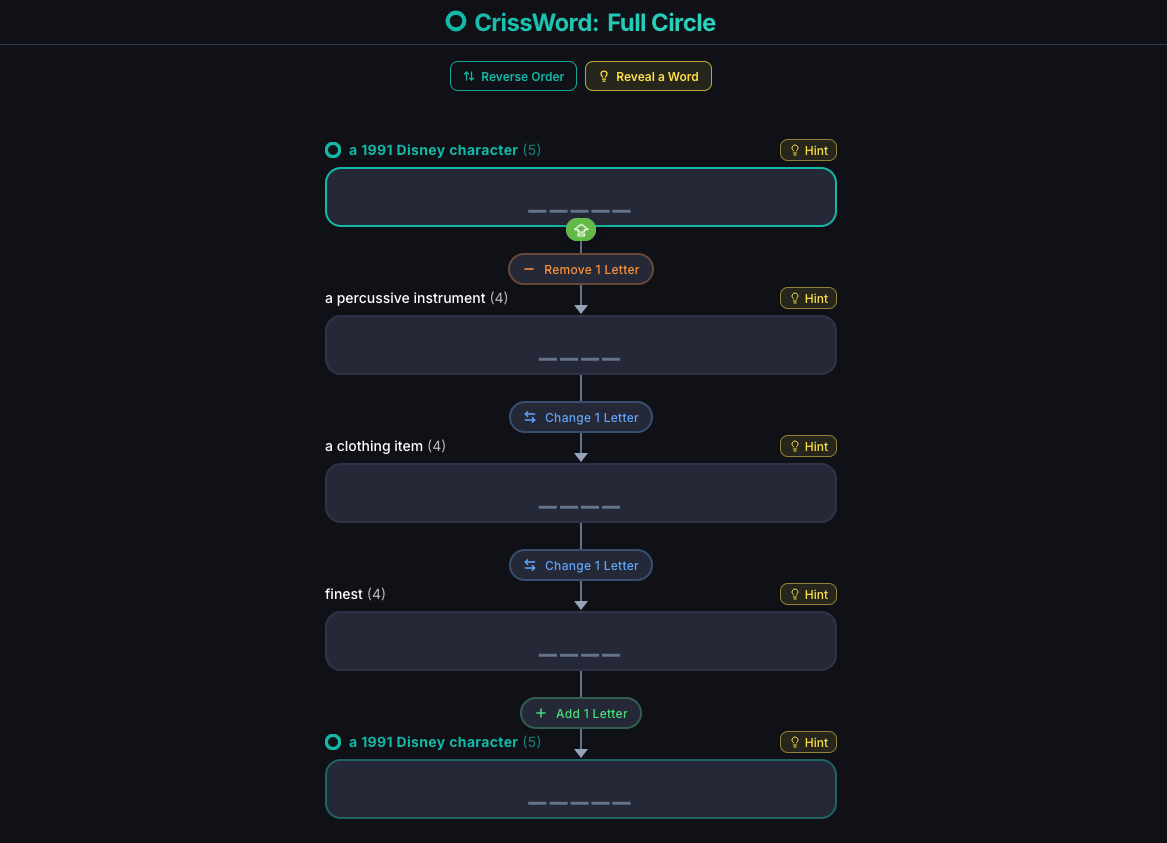Click the Reverse Order button
The image size is (1167, 843).
(x=513, y=75)
